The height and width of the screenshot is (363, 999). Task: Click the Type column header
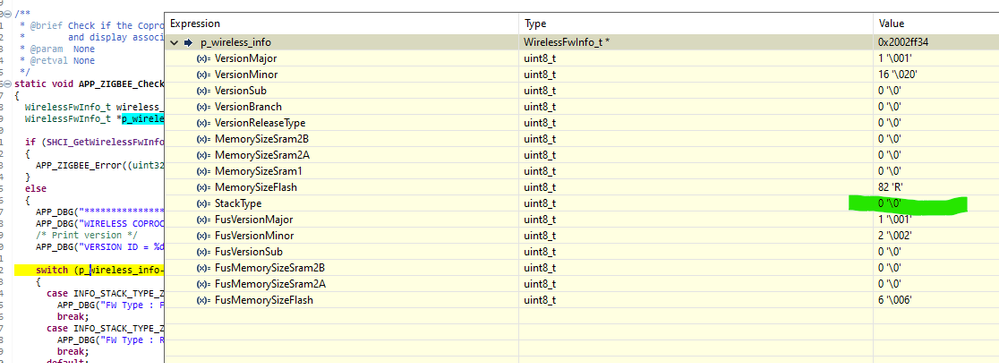[535, 24]
